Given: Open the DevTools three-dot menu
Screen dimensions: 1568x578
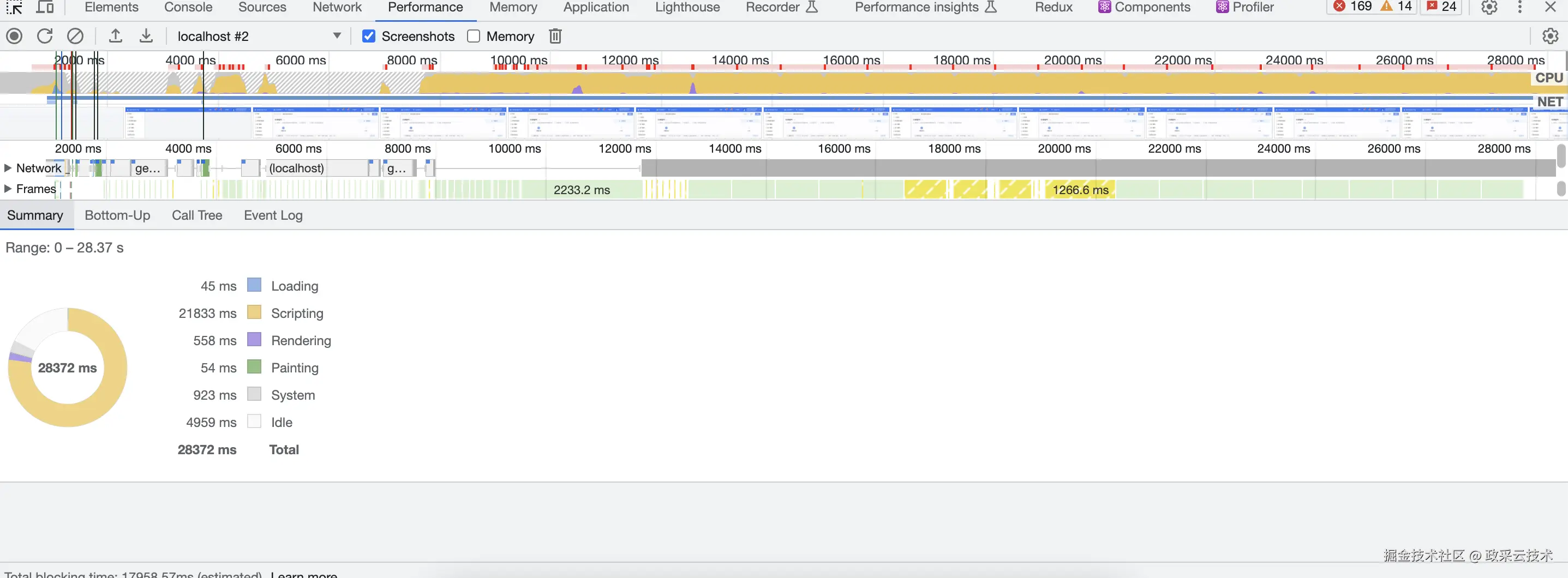Looking at the screenshot, I should point(1520,7).
